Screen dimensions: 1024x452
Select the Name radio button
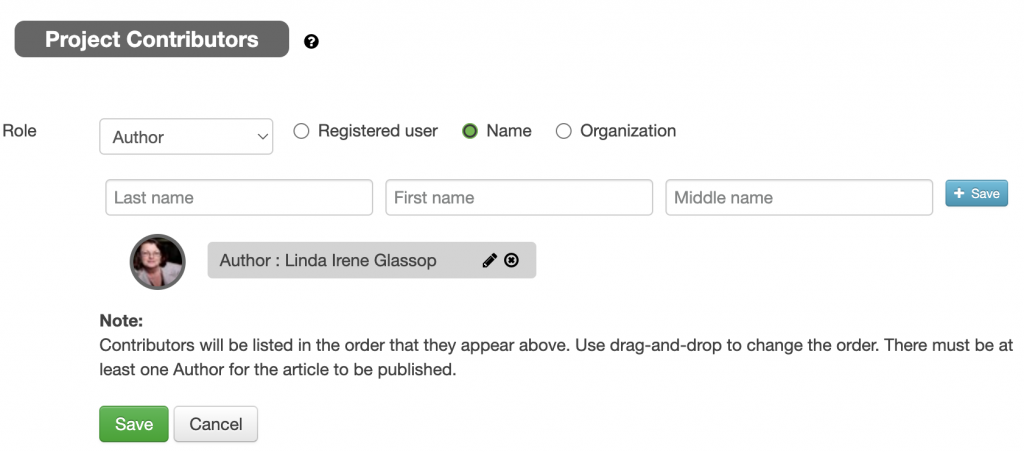pos(470,131)
